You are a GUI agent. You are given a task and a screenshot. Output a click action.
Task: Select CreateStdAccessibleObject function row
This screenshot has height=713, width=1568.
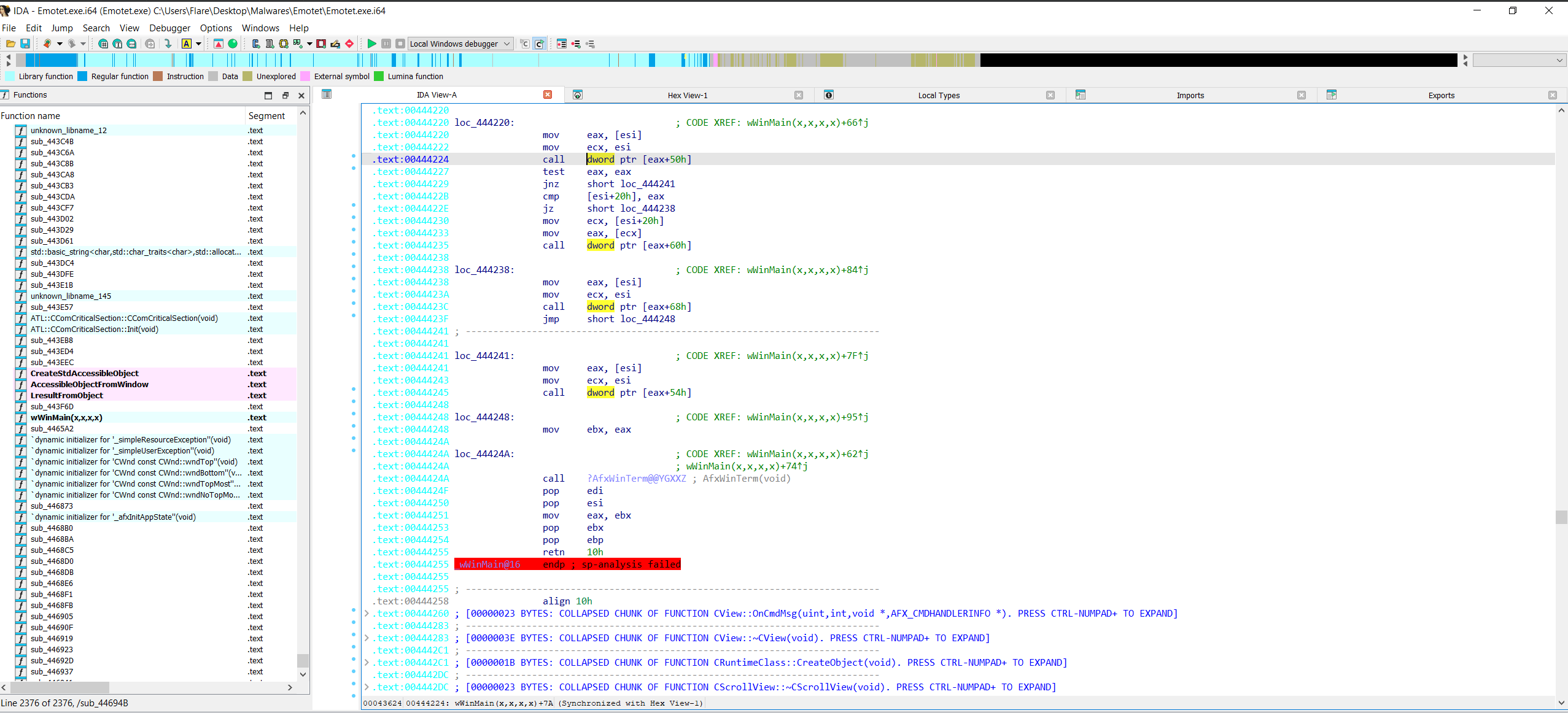[149, 373]
